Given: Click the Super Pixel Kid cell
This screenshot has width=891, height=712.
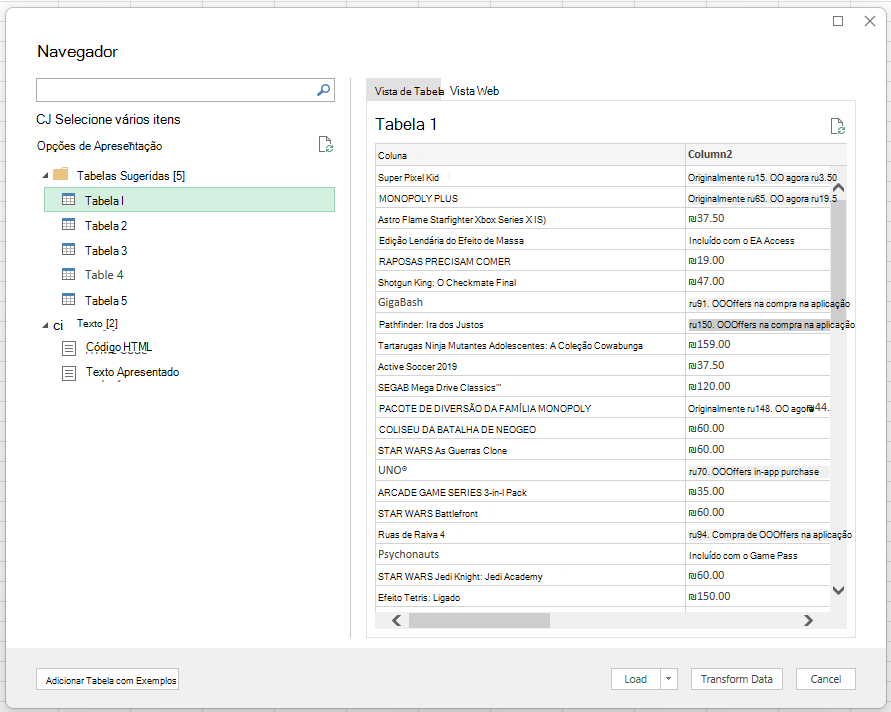Looking at the screenshot, I should (x=530, y=177).
